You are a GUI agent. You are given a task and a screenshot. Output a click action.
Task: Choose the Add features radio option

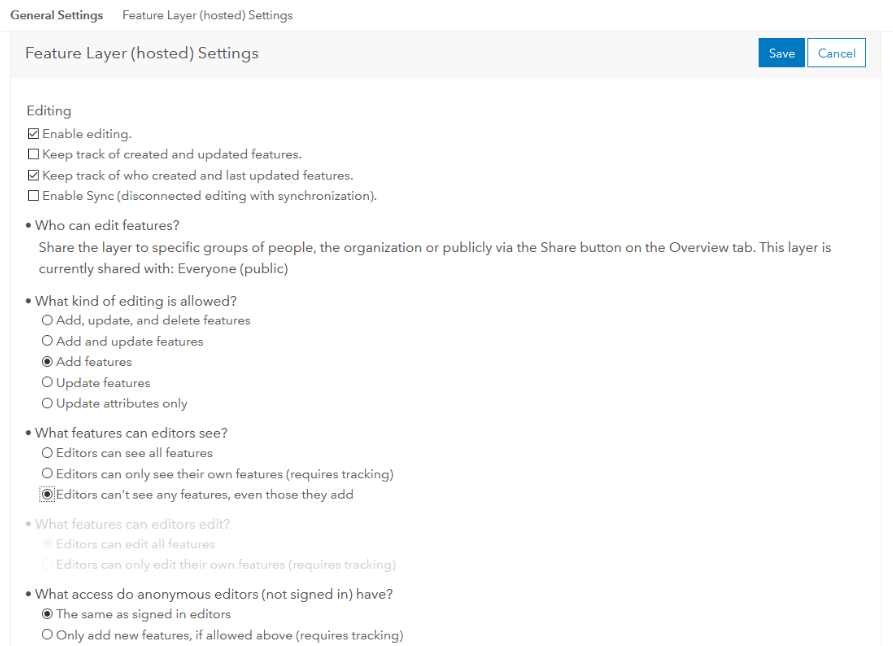point(47,362)
